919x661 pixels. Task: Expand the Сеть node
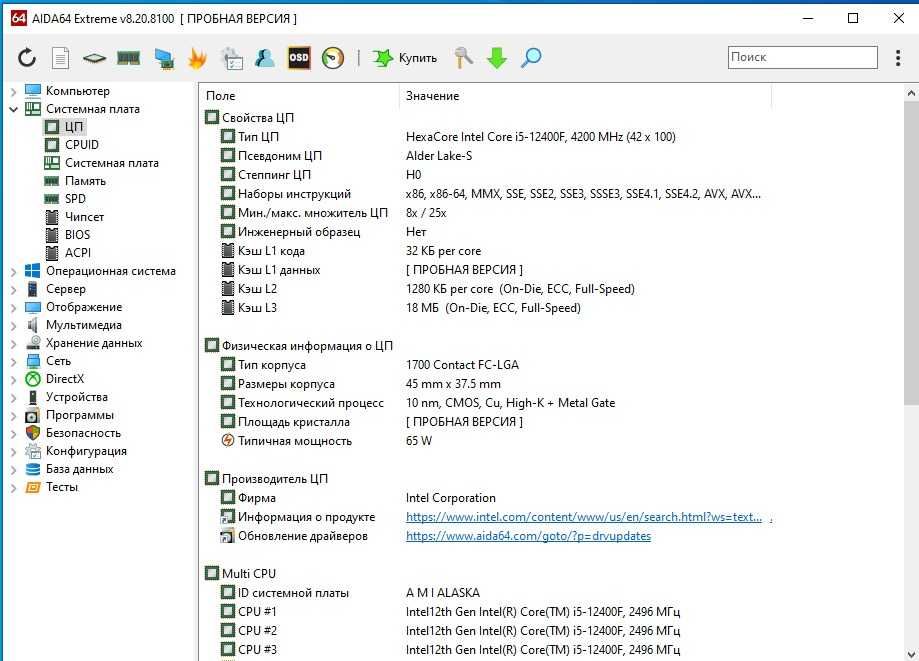13,362
